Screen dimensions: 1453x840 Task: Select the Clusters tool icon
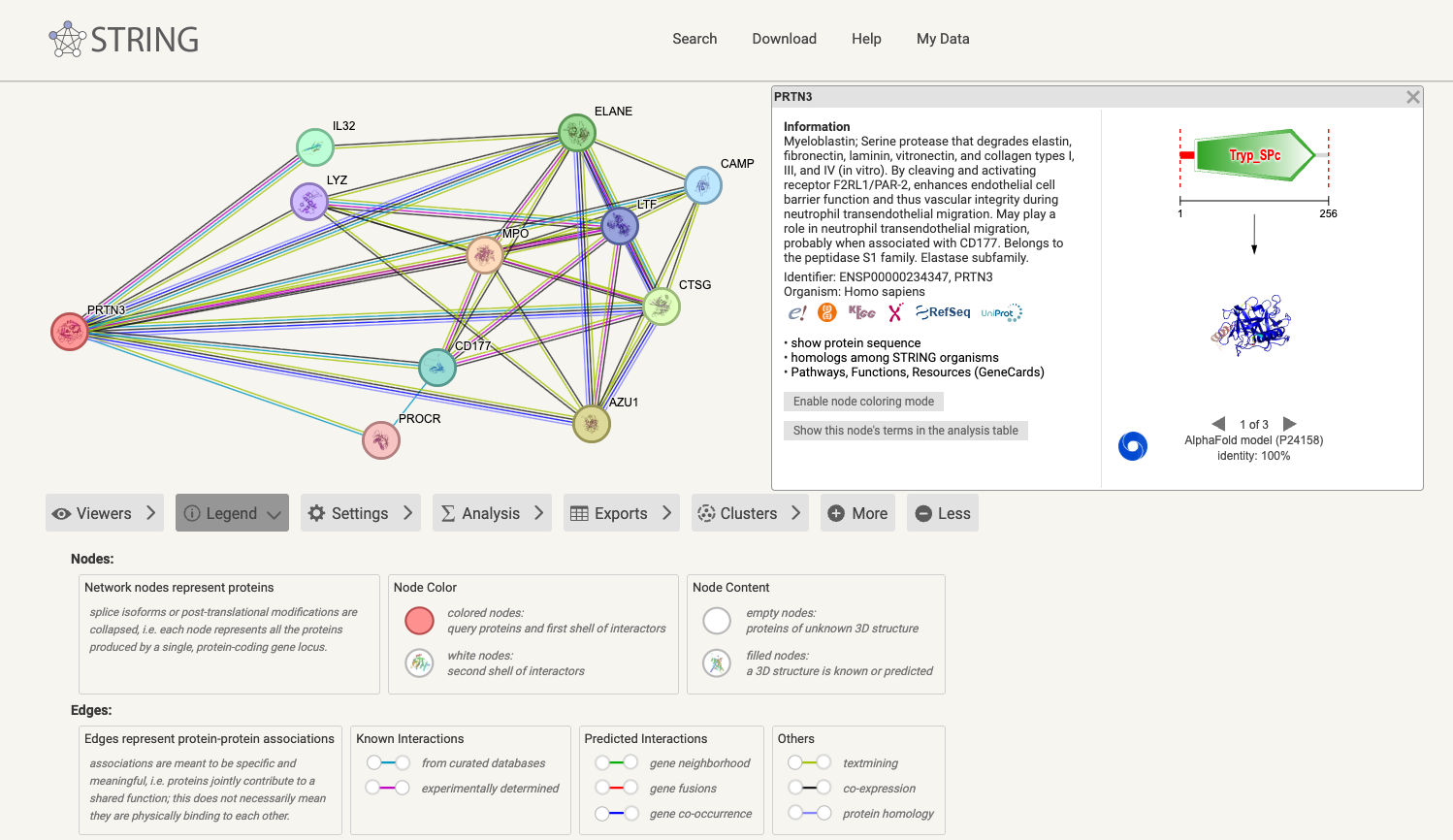[707, 513]
